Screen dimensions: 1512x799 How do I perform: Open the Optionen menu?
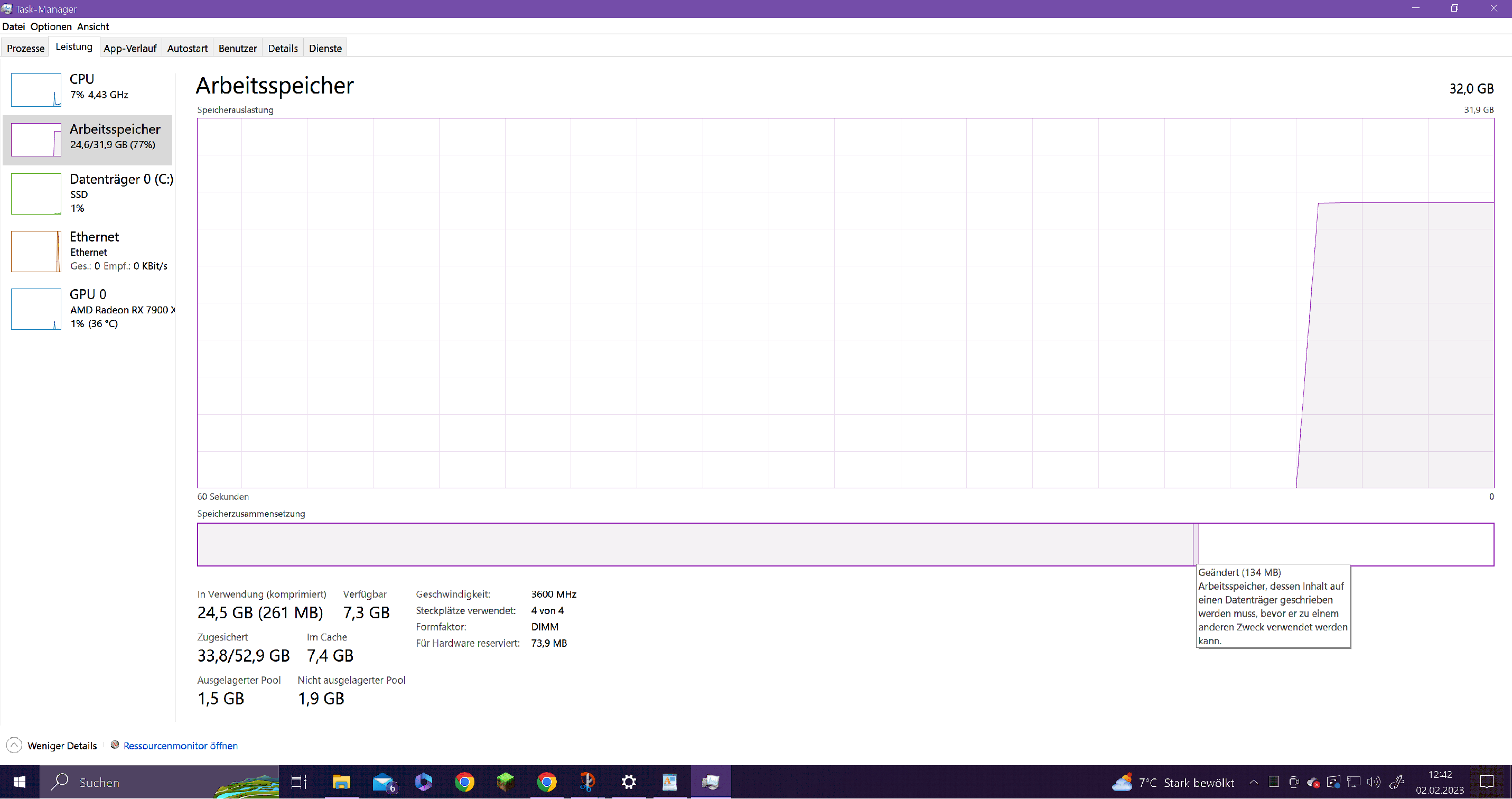point(51,26)
